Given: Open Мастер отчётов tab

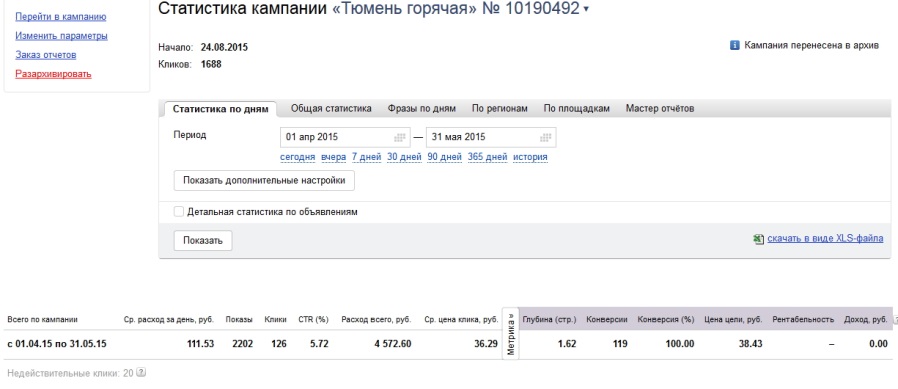Looking at the screenshot, I should (x=660, y=108).
